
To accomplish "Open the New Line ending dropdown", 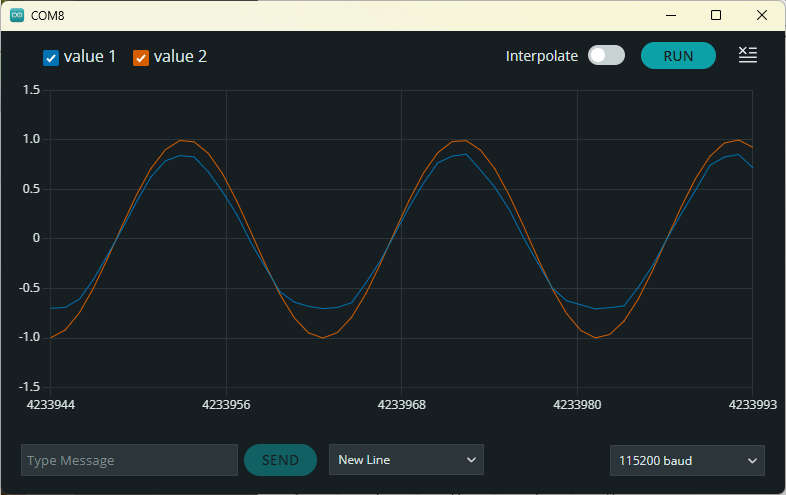I will pyautogui.click(x=406, y=460).
